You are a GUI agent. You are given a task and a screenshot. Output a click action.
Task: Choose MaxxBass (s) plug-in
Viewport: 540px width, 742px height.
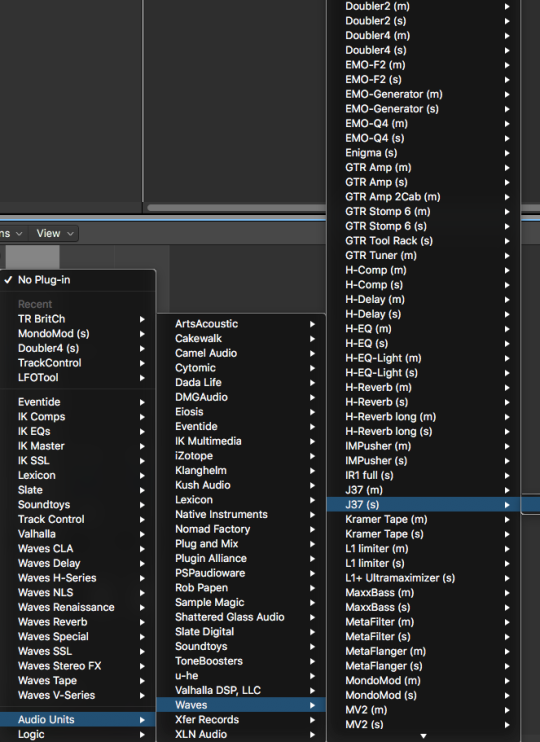[x=424, y=607]
